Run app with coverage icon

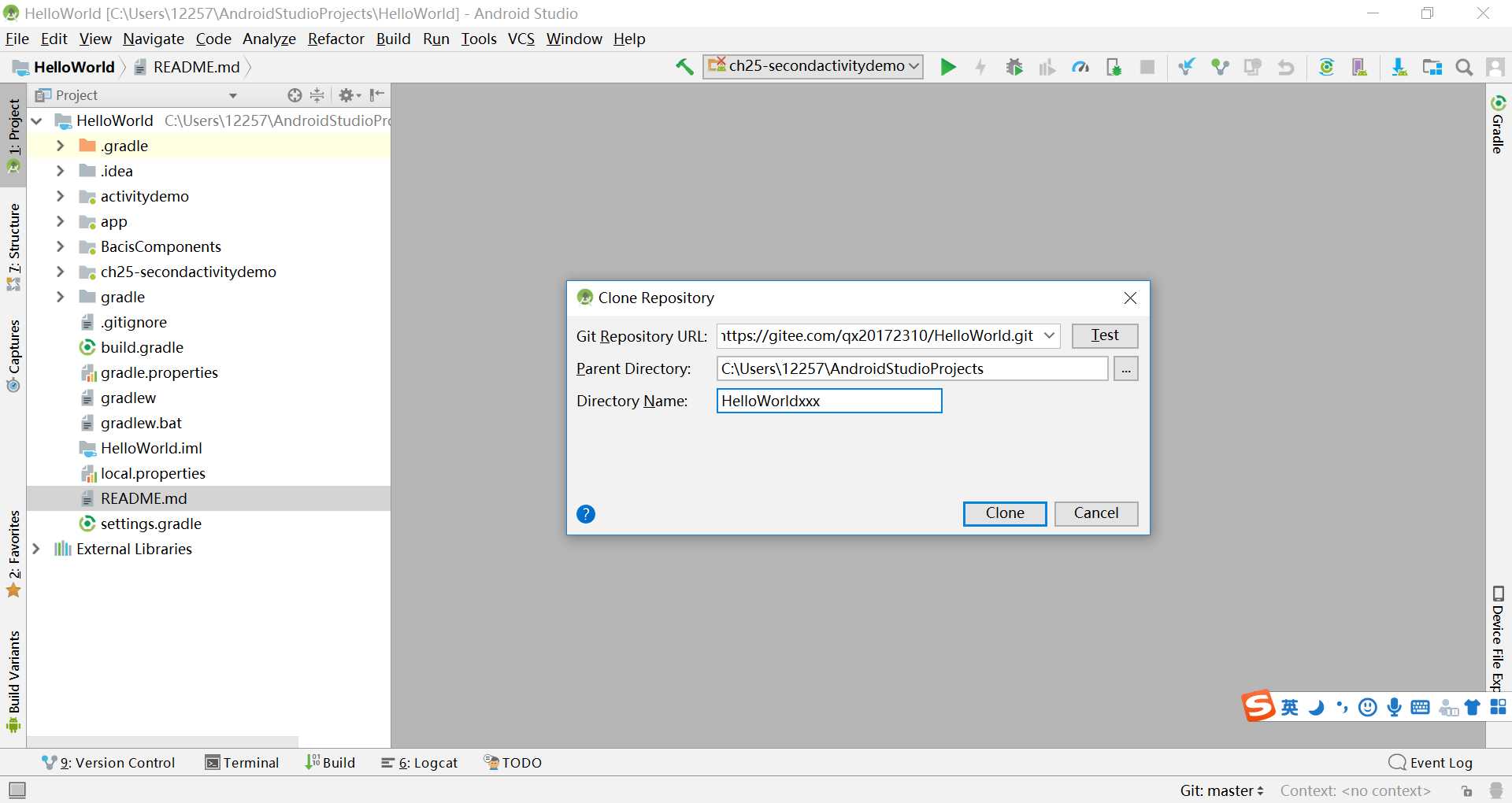point(1047,67)
